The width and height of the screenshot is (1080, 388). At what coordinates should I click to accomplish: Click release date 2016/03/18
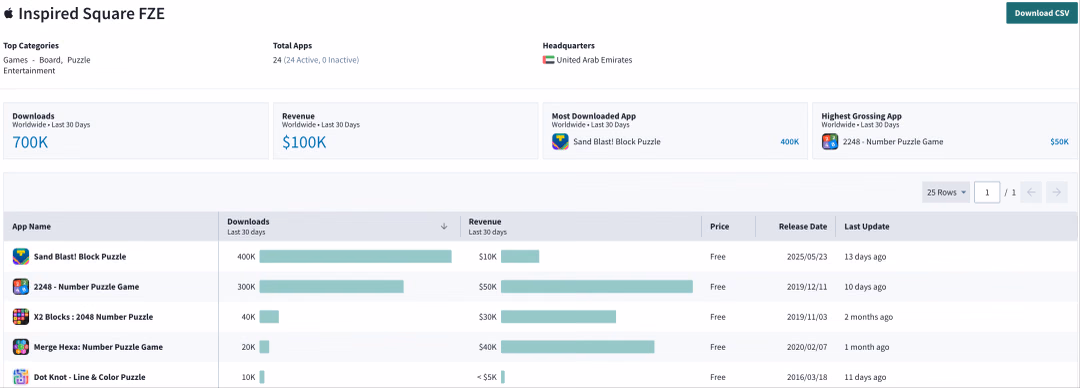[x=807, y=377]
